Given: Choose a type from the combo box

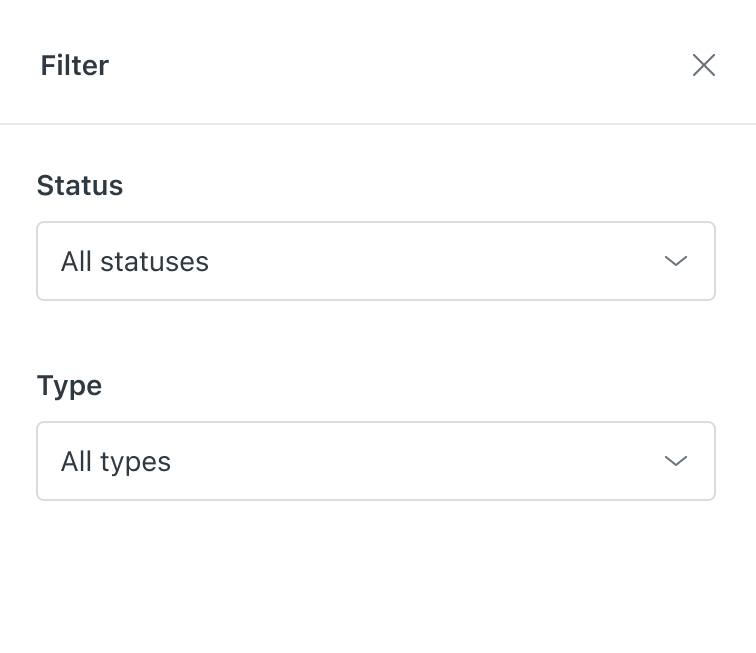Looking at the screenshot, I should [x=375, y=461].
